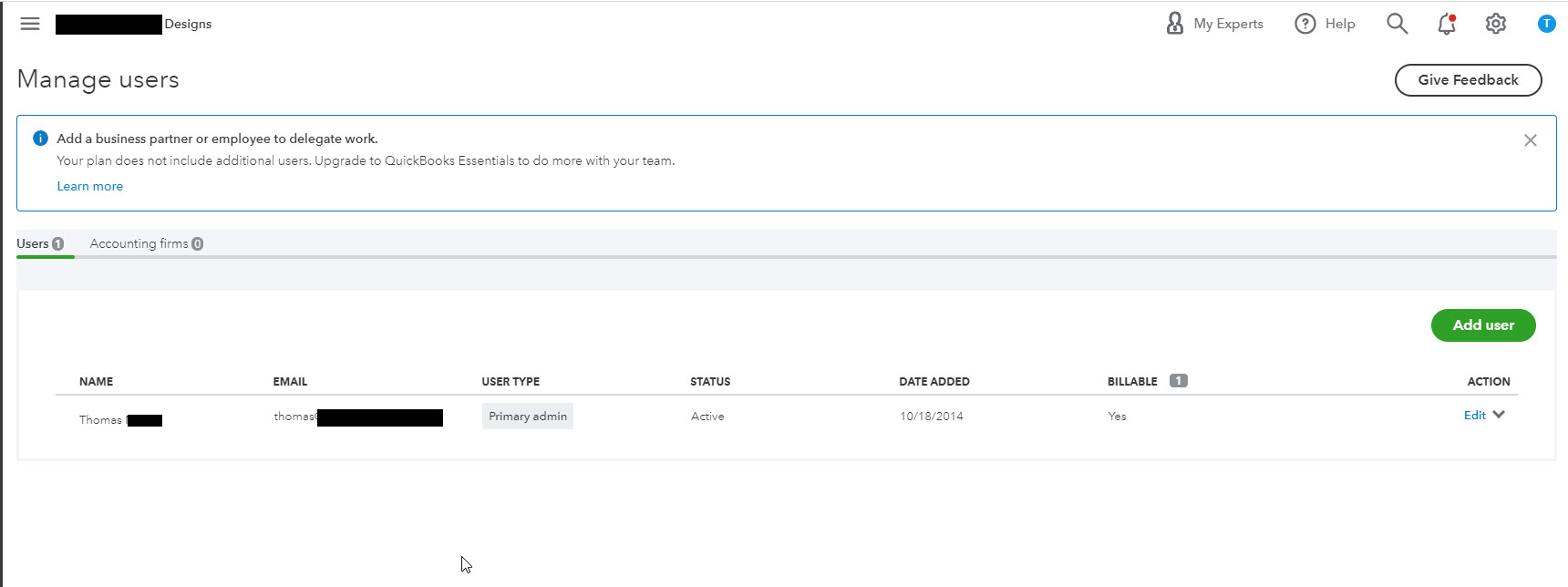Dismiss the upgrade info banner
The height and width of the screenshot is (587, 1568).
1531,140
